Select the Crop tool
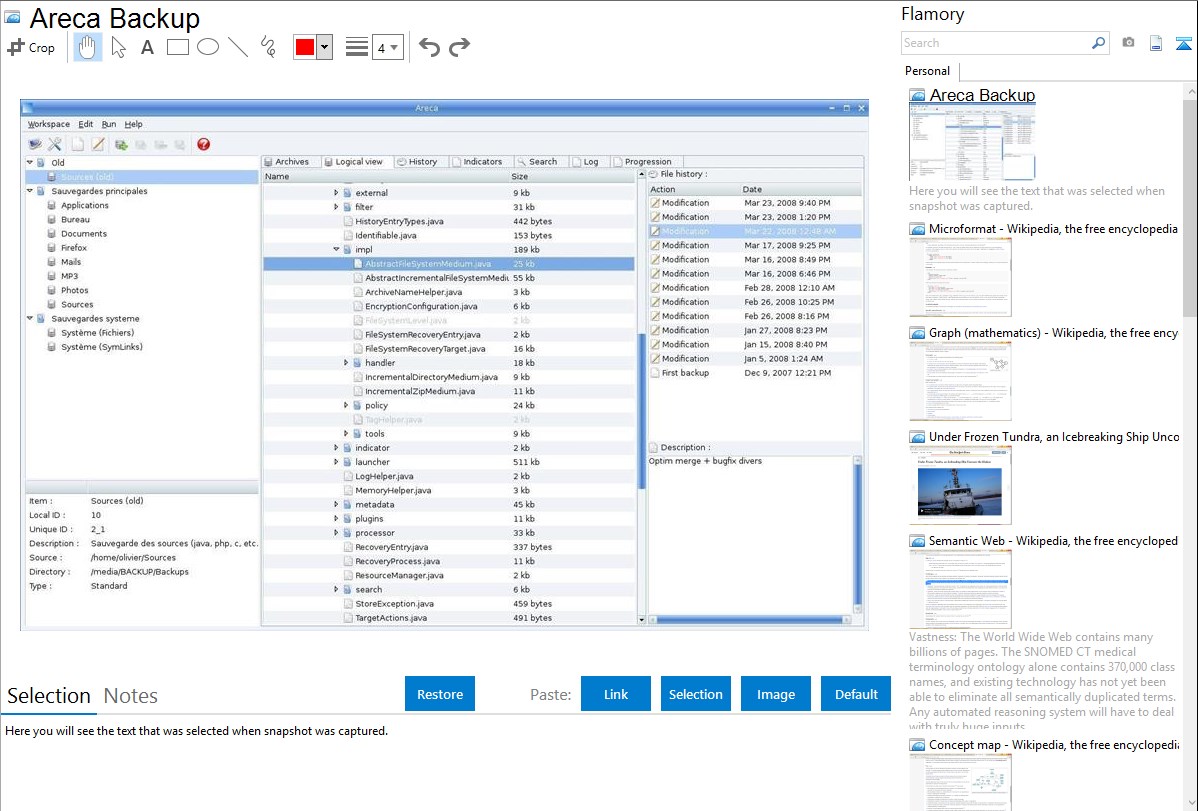Viewport: 1198px width, 811px height. (x=31, y=47)
